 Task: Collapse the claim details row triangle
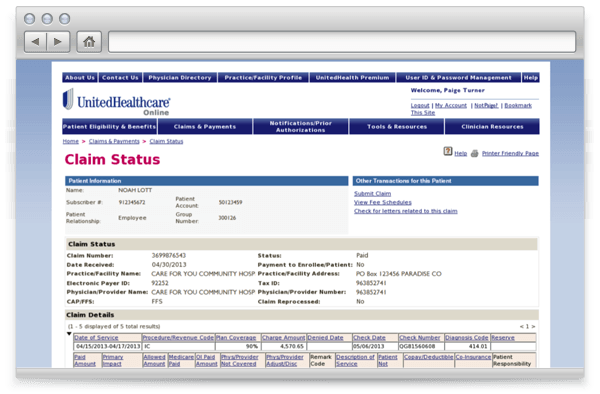pos(69,334)
